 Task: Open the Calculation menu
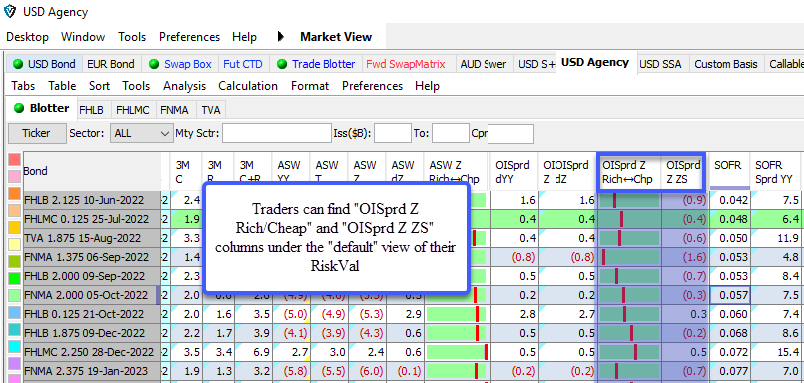coord(248,86)
